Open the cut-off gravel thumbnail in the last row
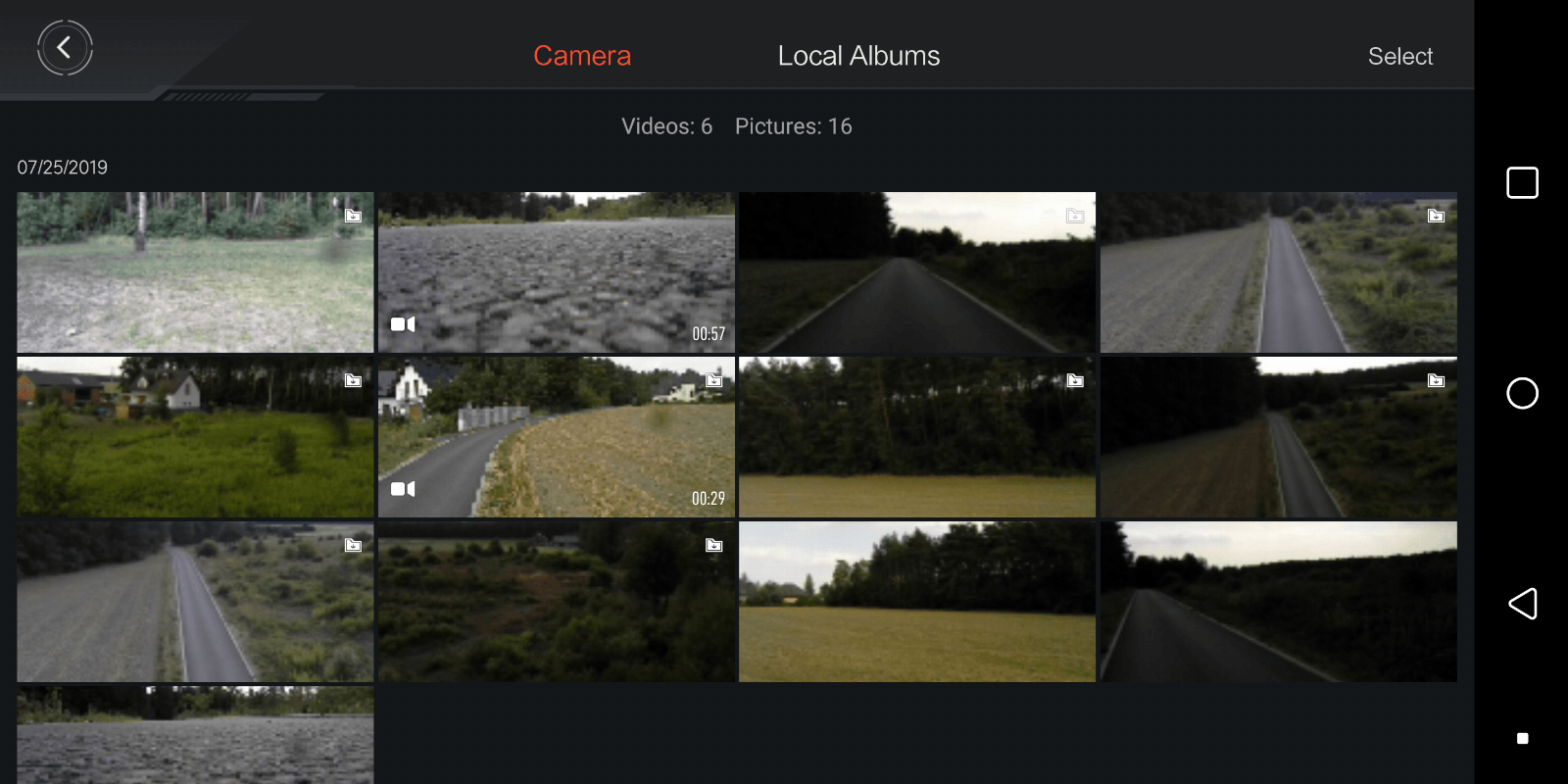1568x784 pixels. pos(195,735)
